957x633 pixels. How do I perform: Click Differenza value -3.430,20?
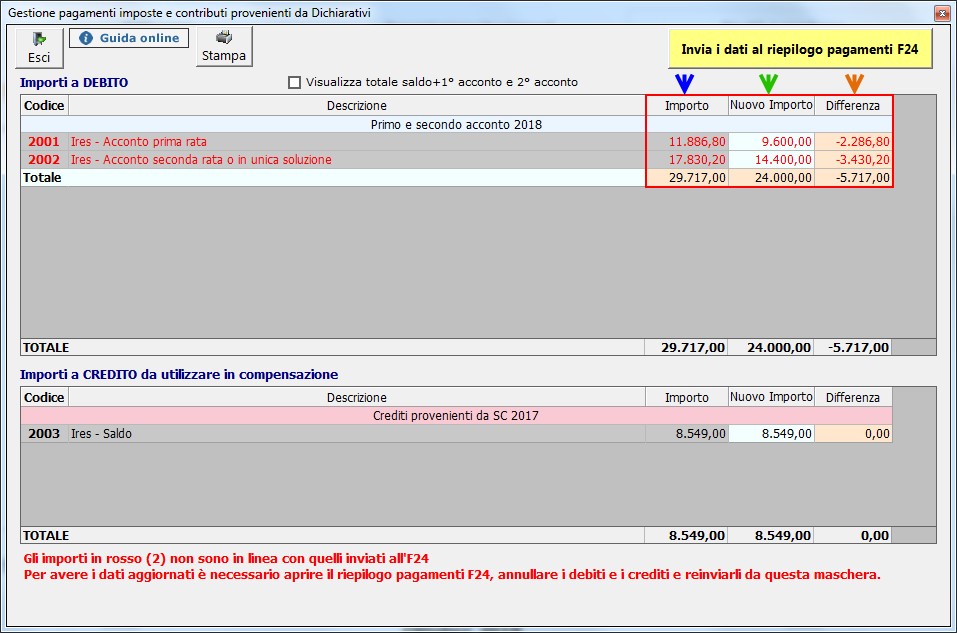853,160
